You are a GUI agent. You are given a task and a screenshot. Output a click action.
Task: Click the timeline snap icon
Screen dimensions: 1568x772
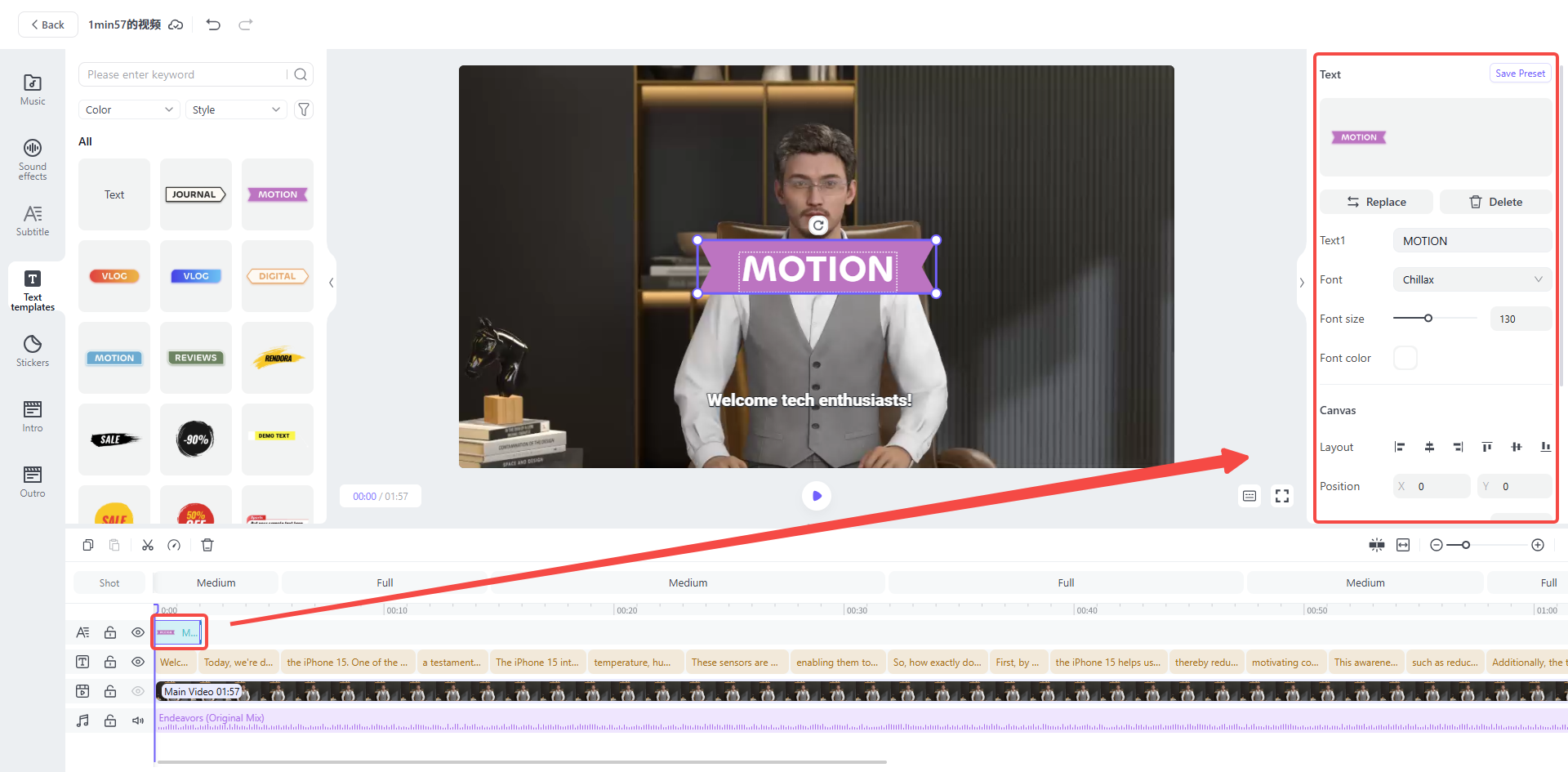[x=1377, y=545]
